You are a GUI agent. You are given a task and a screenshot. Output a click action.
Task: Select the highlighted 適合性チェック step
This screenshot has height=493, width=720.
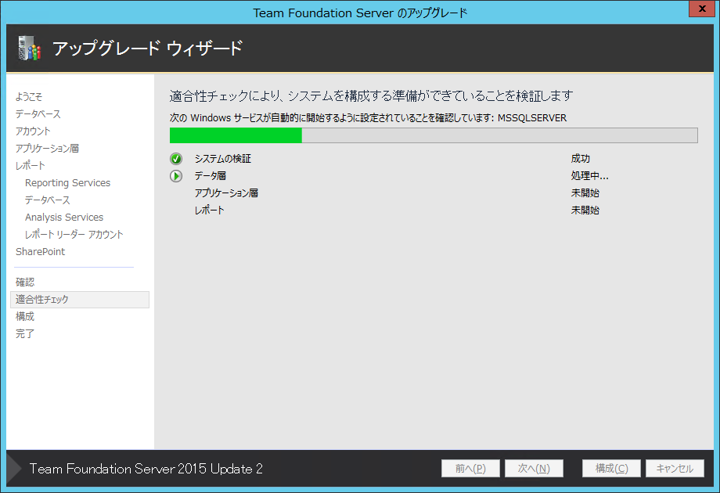point(79,299)
